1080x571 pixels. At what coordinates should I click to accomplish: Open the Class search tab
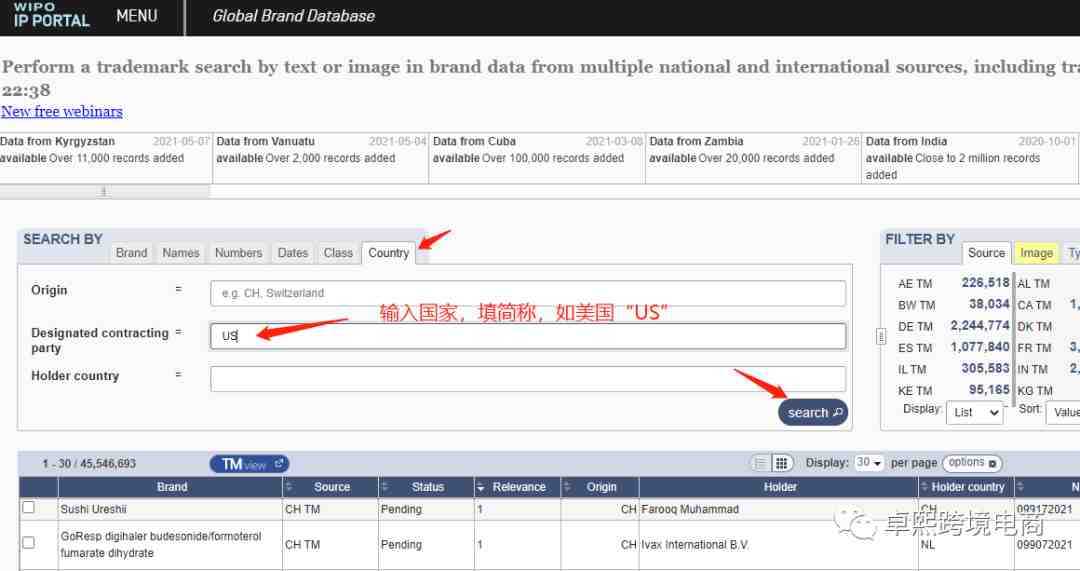pyautogui.click(x=338, y=253)
